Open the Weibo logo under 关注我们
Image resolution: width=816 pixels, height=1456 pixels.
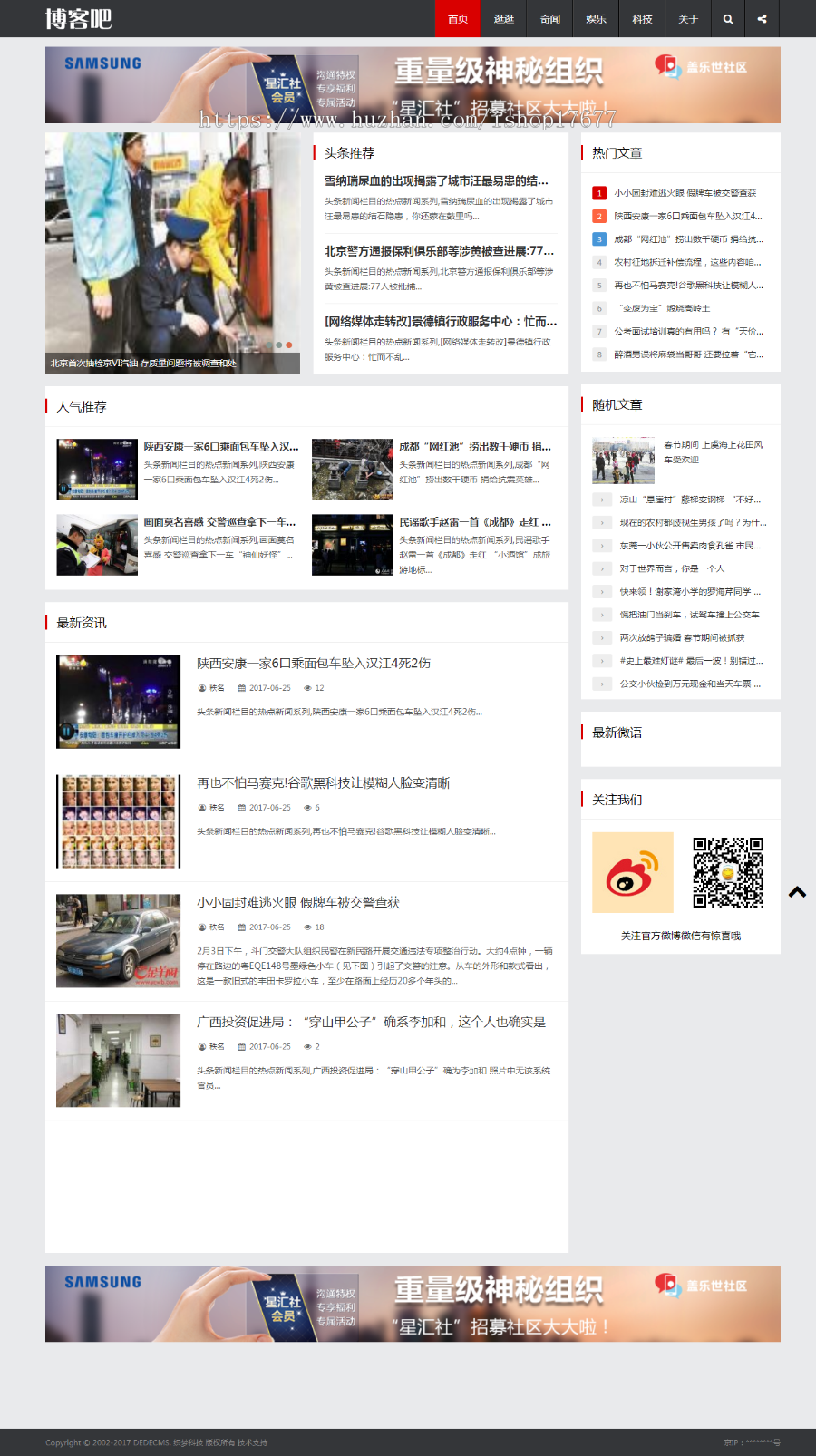[633, 872]
